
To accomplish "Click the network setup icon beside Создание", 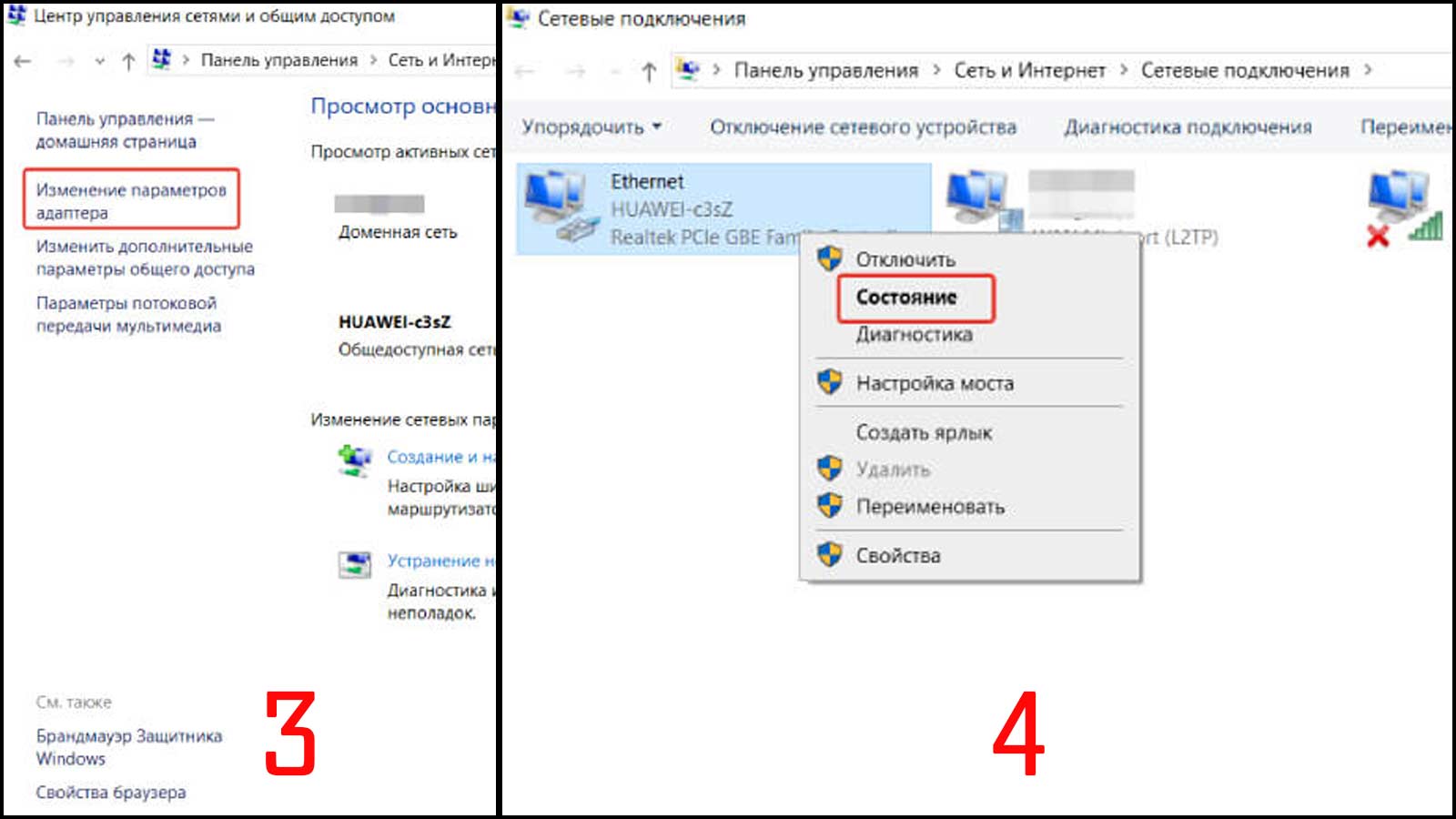I will [355, 460].
